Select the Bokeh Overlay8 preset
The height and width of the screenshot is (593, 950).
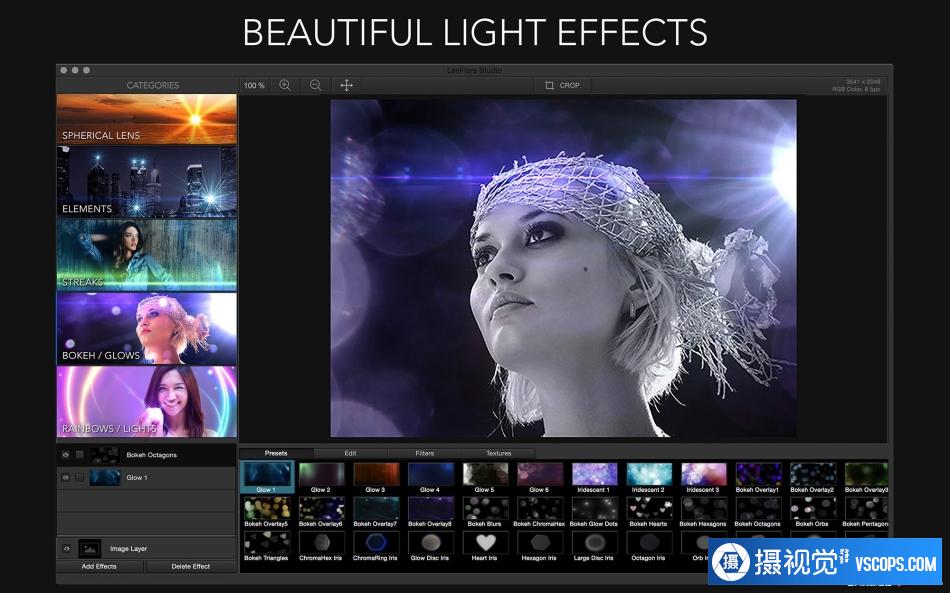430,512
